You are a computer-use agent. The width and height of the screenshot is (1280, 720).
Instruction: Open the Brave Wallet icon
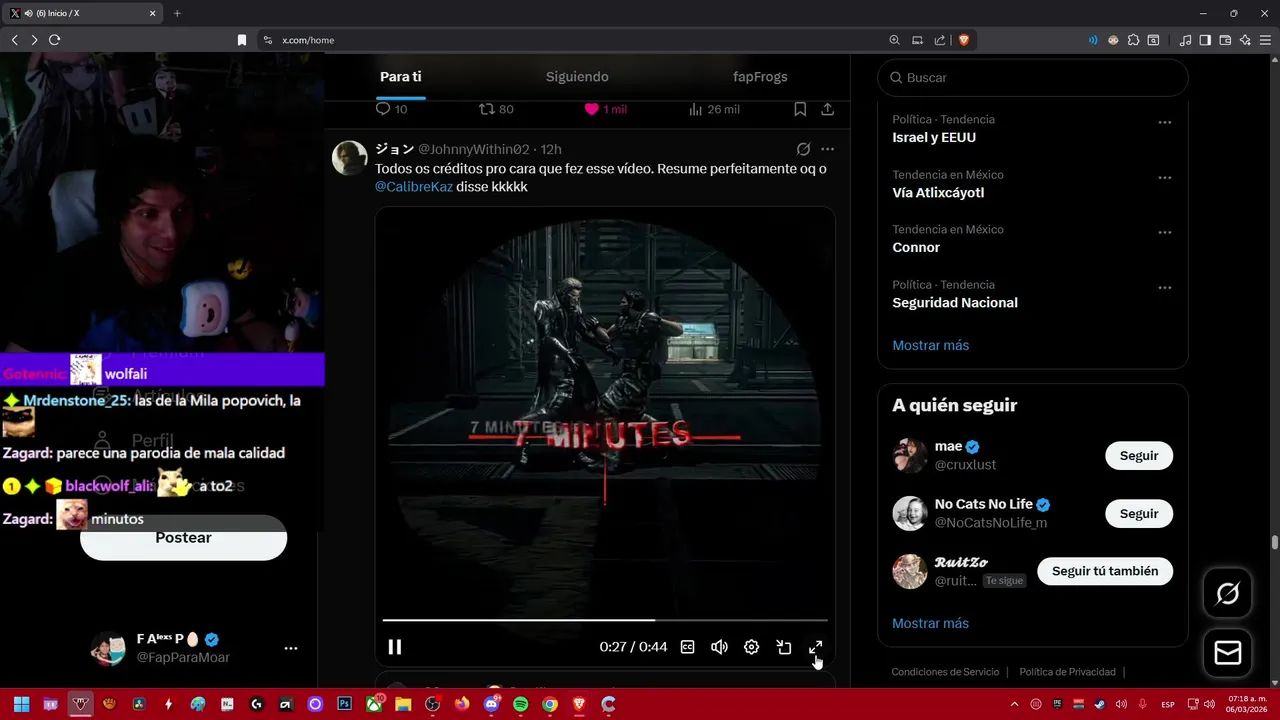click(x=1225, y=40)
